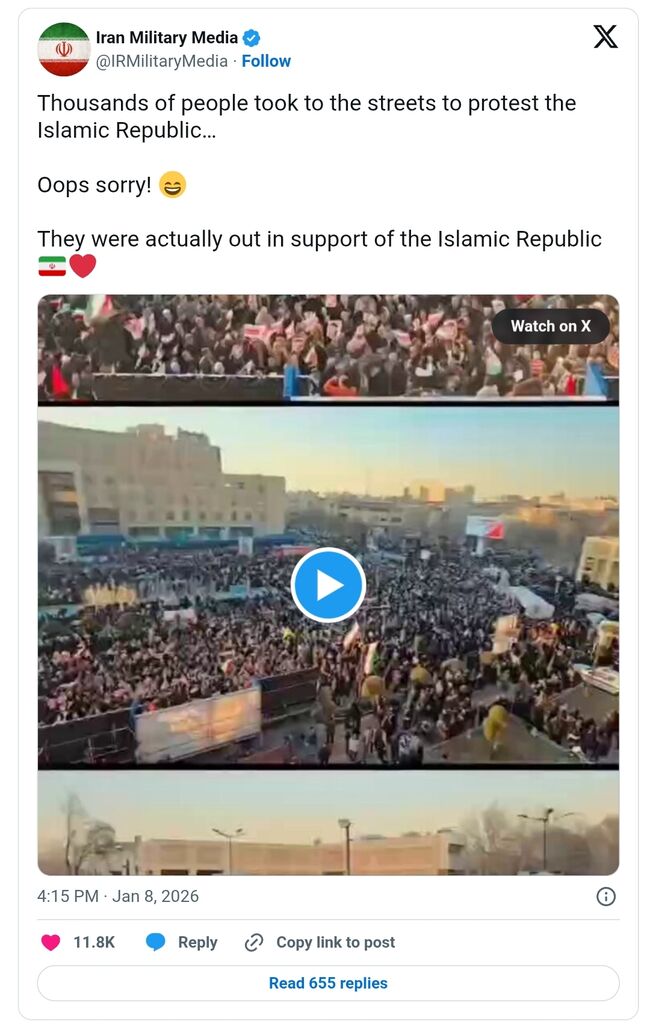This screenshot has height=1024, width=650.
Task: Click Read 655 replies button
Action: coord(328,983)
